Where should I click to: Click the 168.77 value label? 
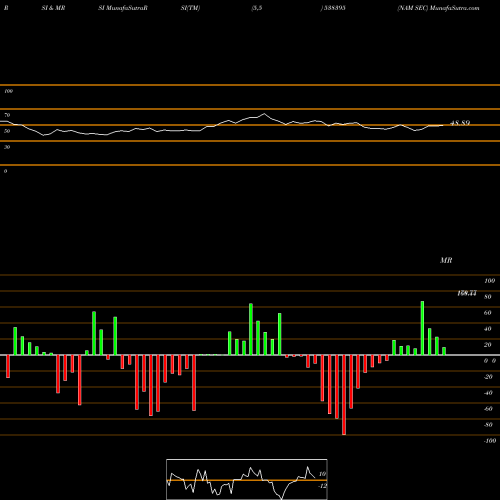[467, 293]
